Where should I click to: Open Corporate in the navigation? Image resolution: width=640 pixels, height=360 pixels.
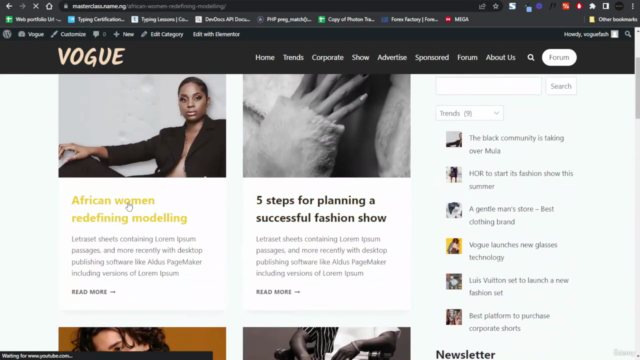(x=328, y=58)
